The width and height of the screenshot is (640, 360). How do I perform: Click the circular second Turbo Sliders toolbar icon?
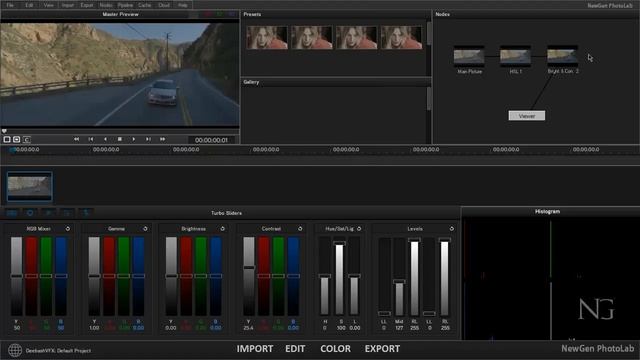click(x=30, y=213)
